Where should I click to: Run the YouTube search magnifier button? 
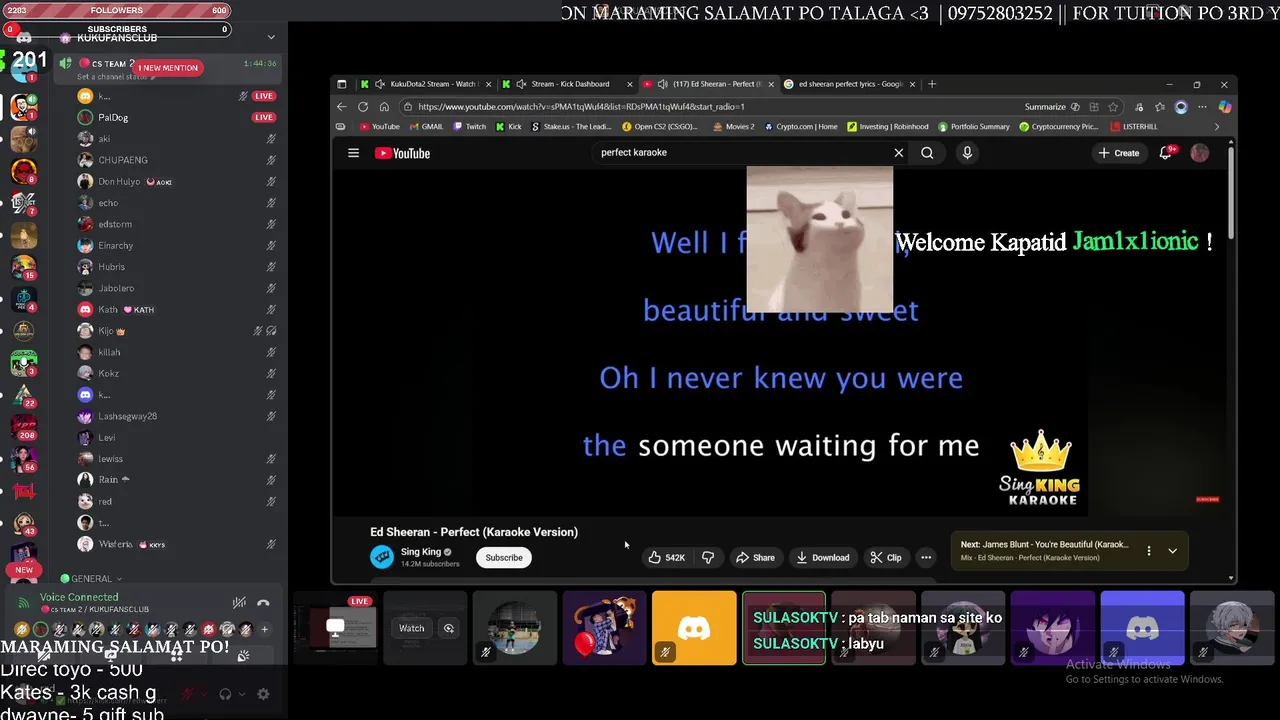[x=927, y=153]
